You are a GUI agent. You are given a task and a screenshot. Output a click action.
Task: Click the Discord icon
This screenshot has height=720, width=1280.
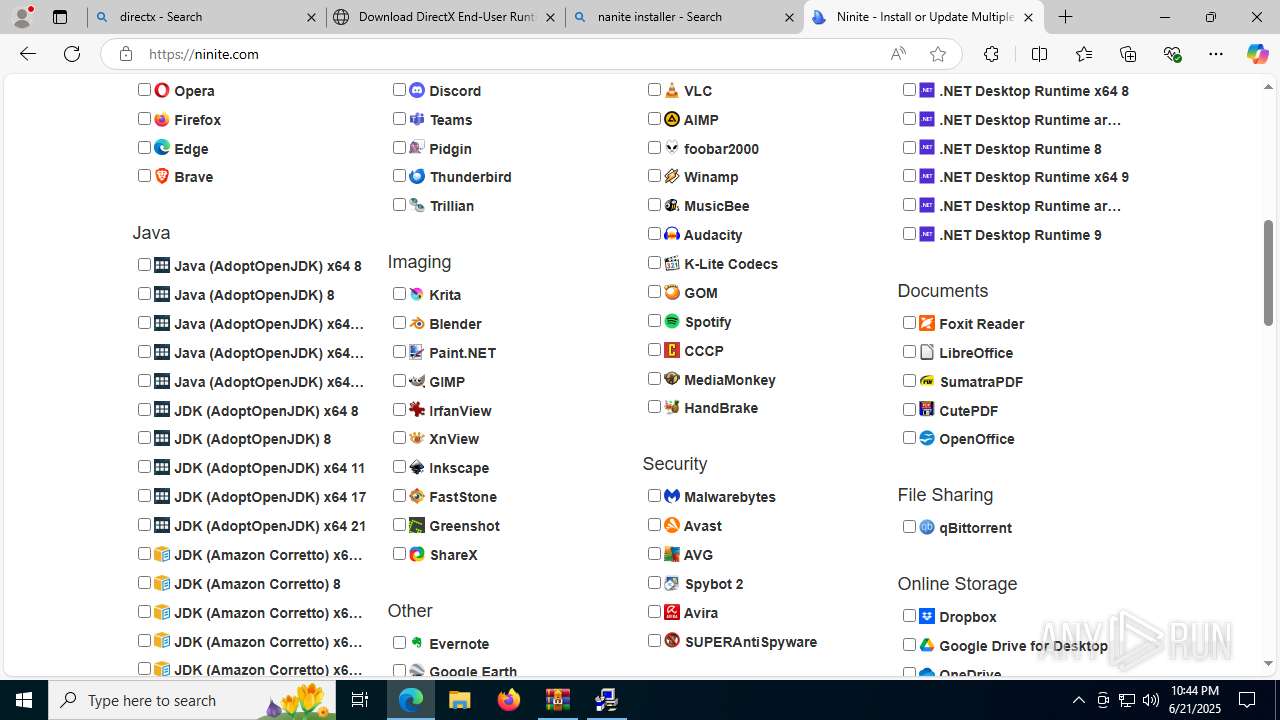point(417,90)
